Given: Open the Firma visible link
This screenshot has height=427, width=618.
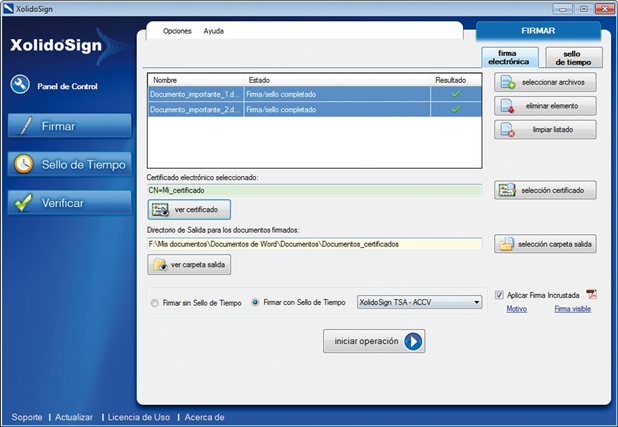Looking at the screenshot, I should pos(573,309).
